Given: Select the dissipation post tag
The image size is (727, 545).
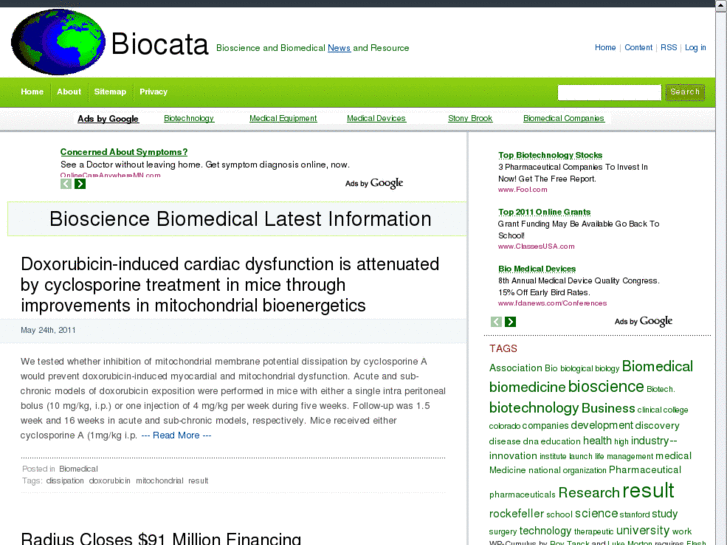Looking at the screenshot, I should coord(65,481).
